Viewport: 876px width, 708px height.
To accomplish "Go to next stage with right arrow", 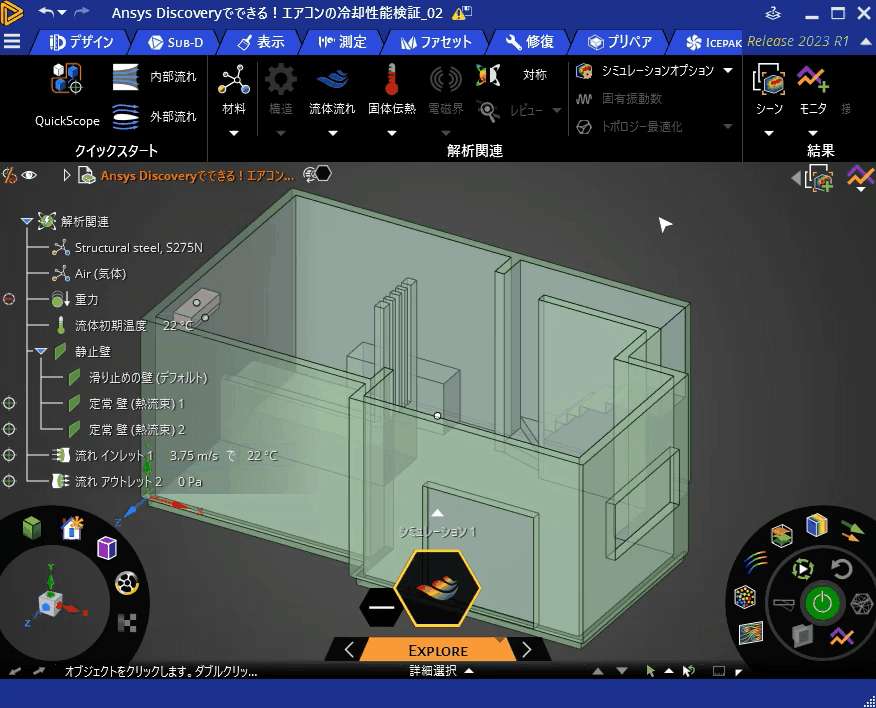I will pos(526,649).
